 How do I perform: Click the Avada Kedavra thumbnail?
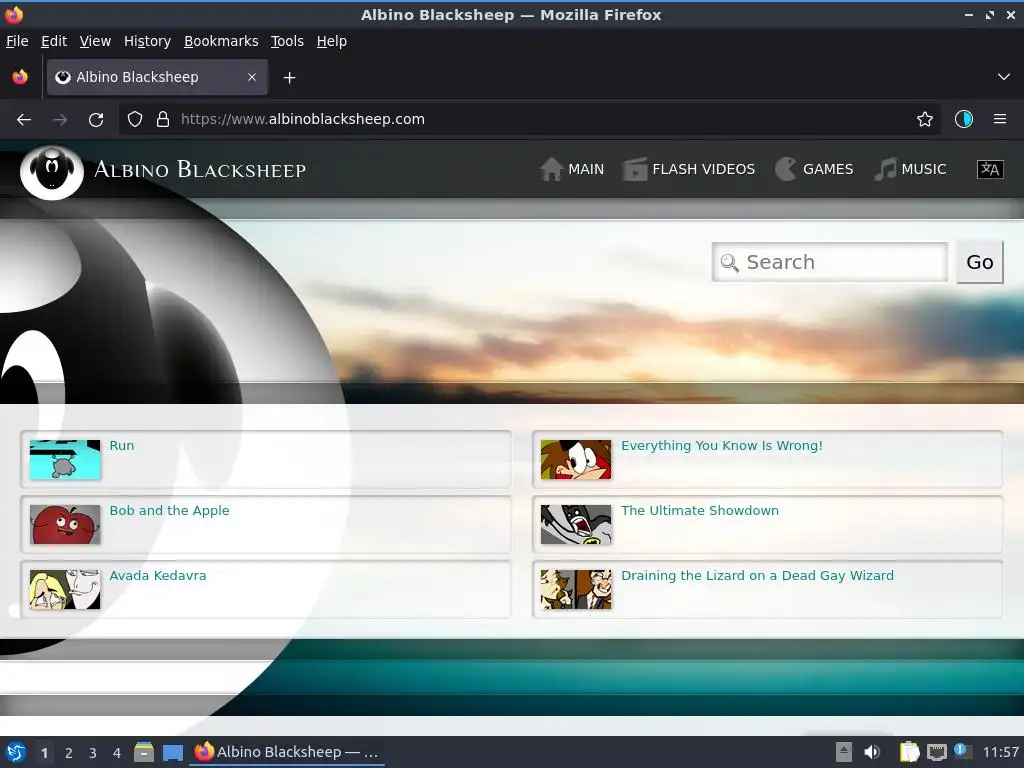(x=65, y=589)
